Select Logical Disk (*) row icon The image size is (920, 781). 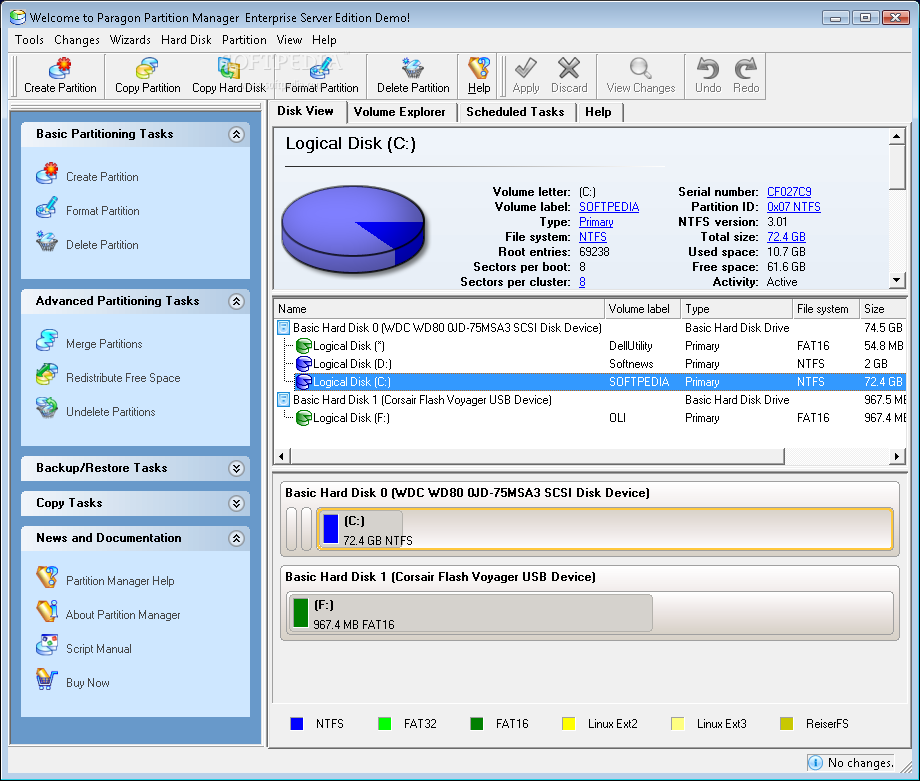(303, 346)
